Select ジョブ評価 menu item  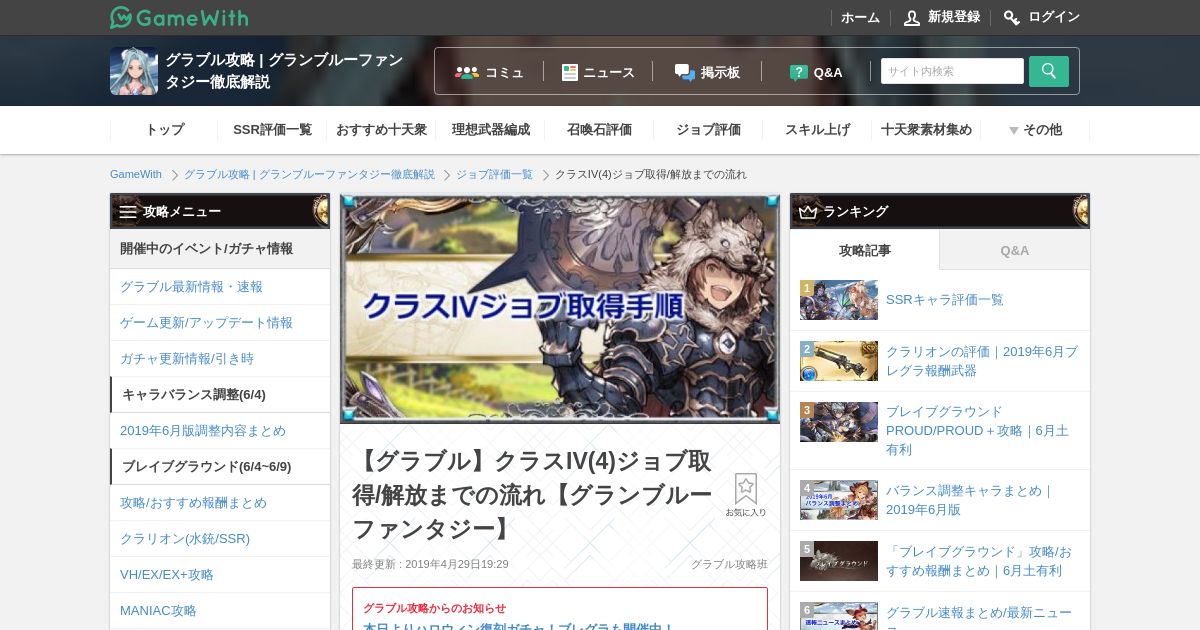[x=708, y=130]
